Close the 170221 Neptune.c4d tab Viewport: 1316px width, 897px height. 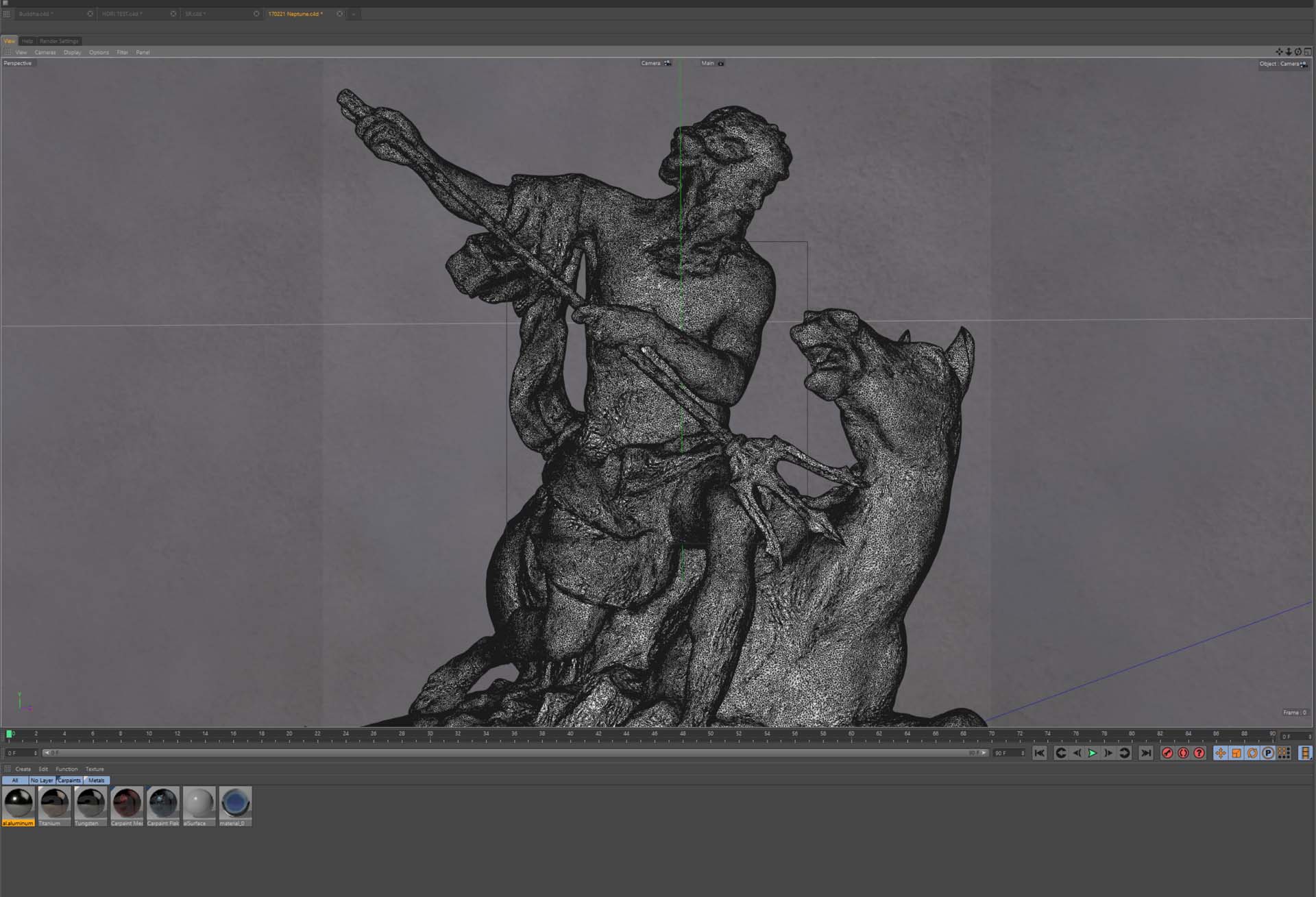(339, 14)
